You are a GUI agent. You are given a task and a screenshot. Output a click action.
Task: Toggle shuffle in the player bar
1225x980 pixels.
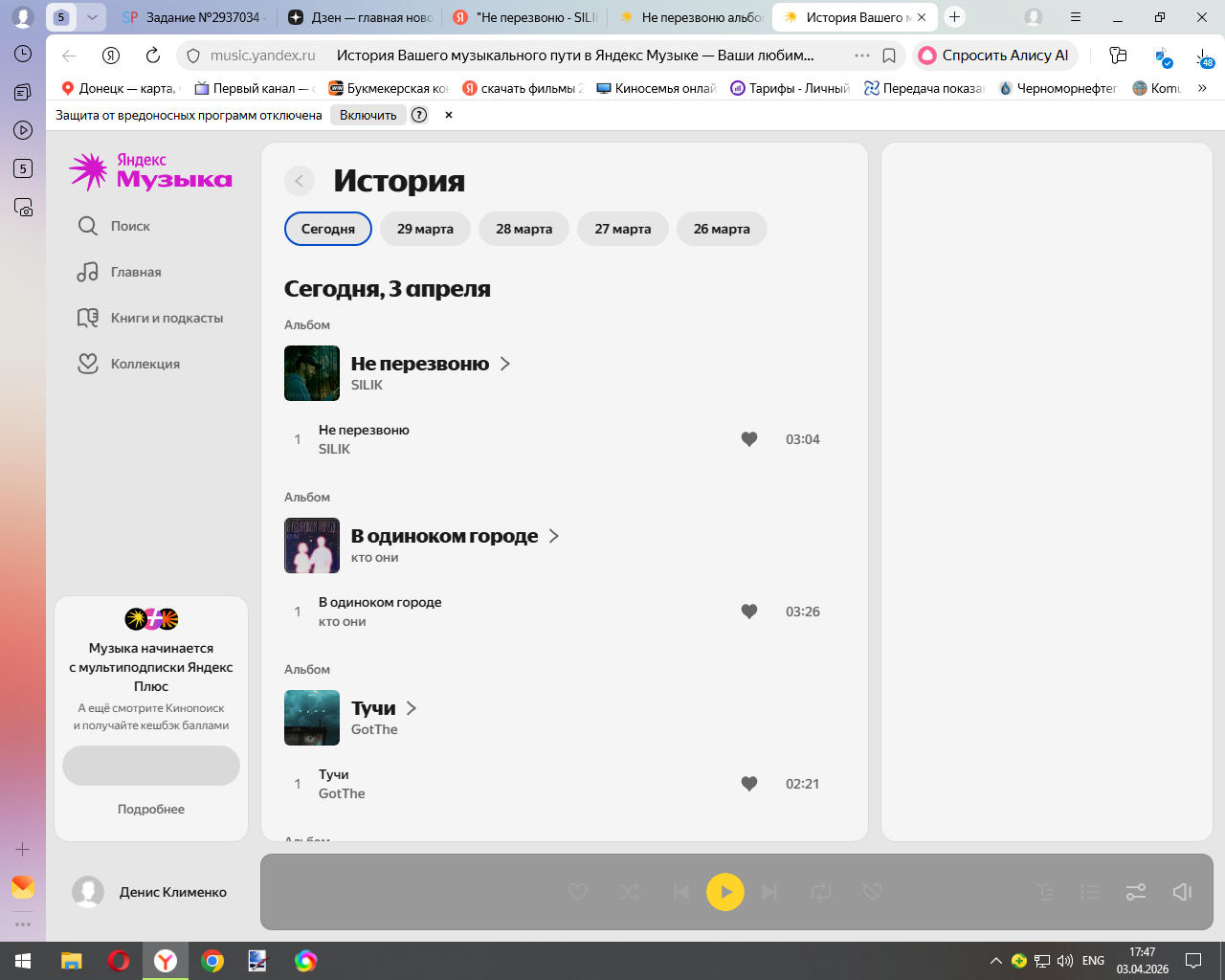pos(630,892)
